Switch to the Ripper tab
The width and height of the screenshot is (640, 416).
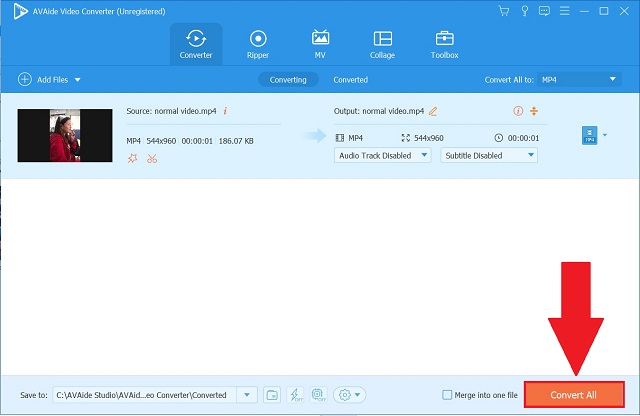tap(258, 44)
